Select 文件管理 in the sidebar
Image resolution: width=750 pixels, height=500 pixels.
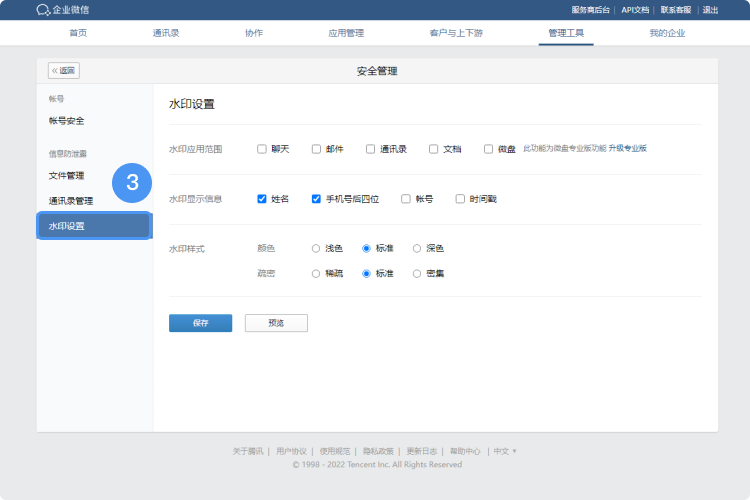[67, 176]
